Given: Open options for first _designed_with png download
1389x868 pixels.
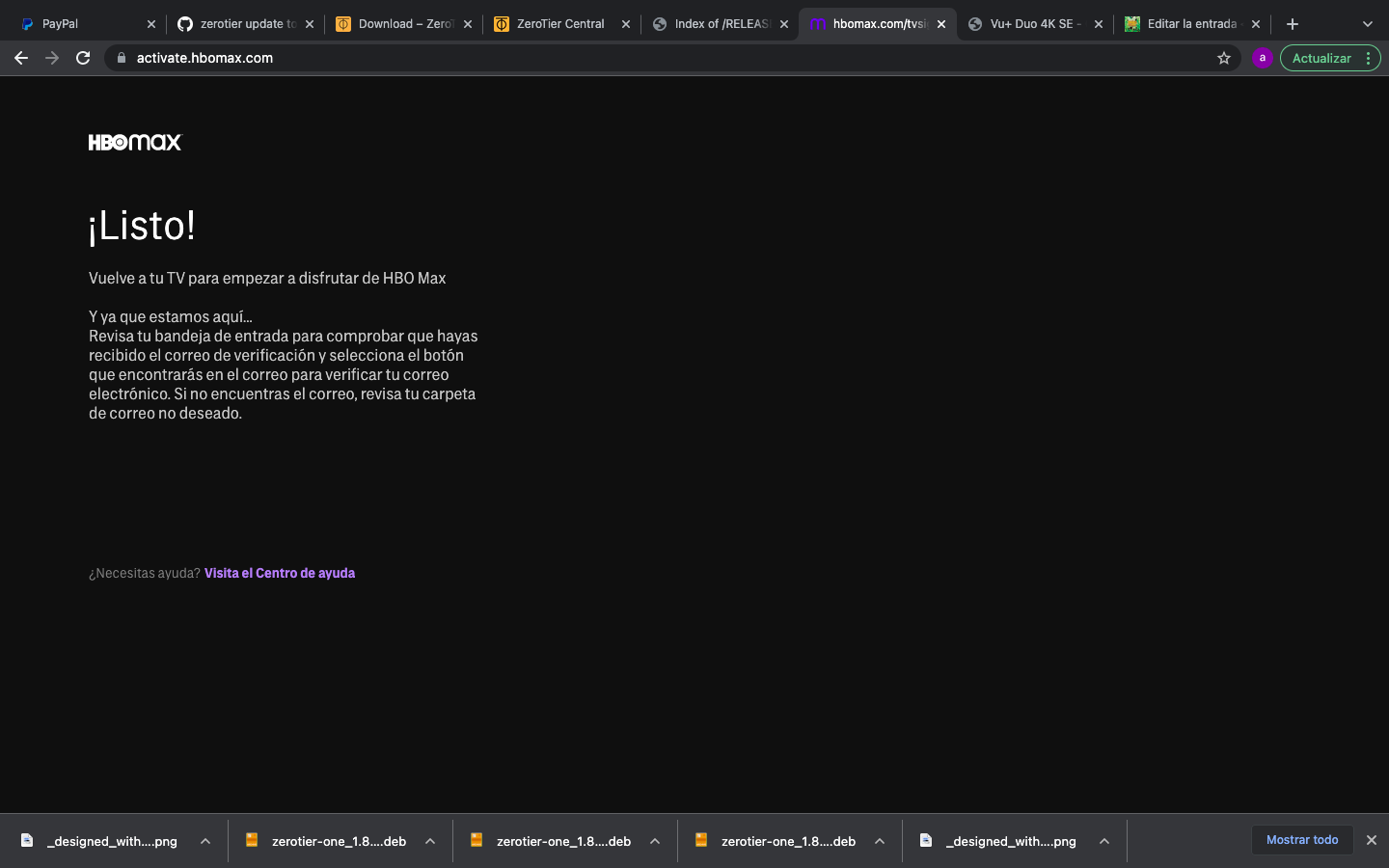Looking at the screenshot, I should 205,841.
